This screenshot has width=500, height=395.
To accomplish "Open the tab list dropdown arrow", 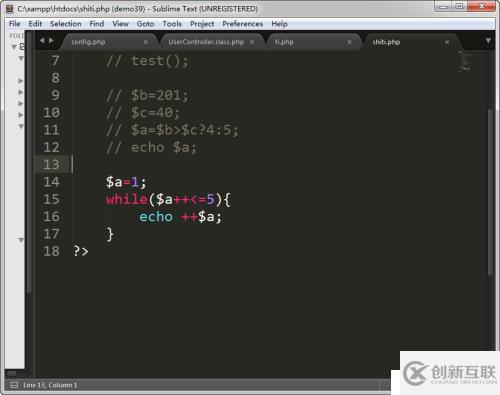I will point(488,41).
